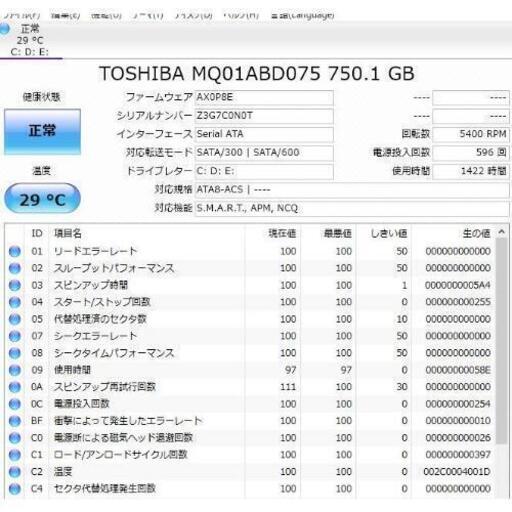Screen dimensions: 512x512
Task: Click the 温度 label above 29 °C button
Action: coord(41,171)
